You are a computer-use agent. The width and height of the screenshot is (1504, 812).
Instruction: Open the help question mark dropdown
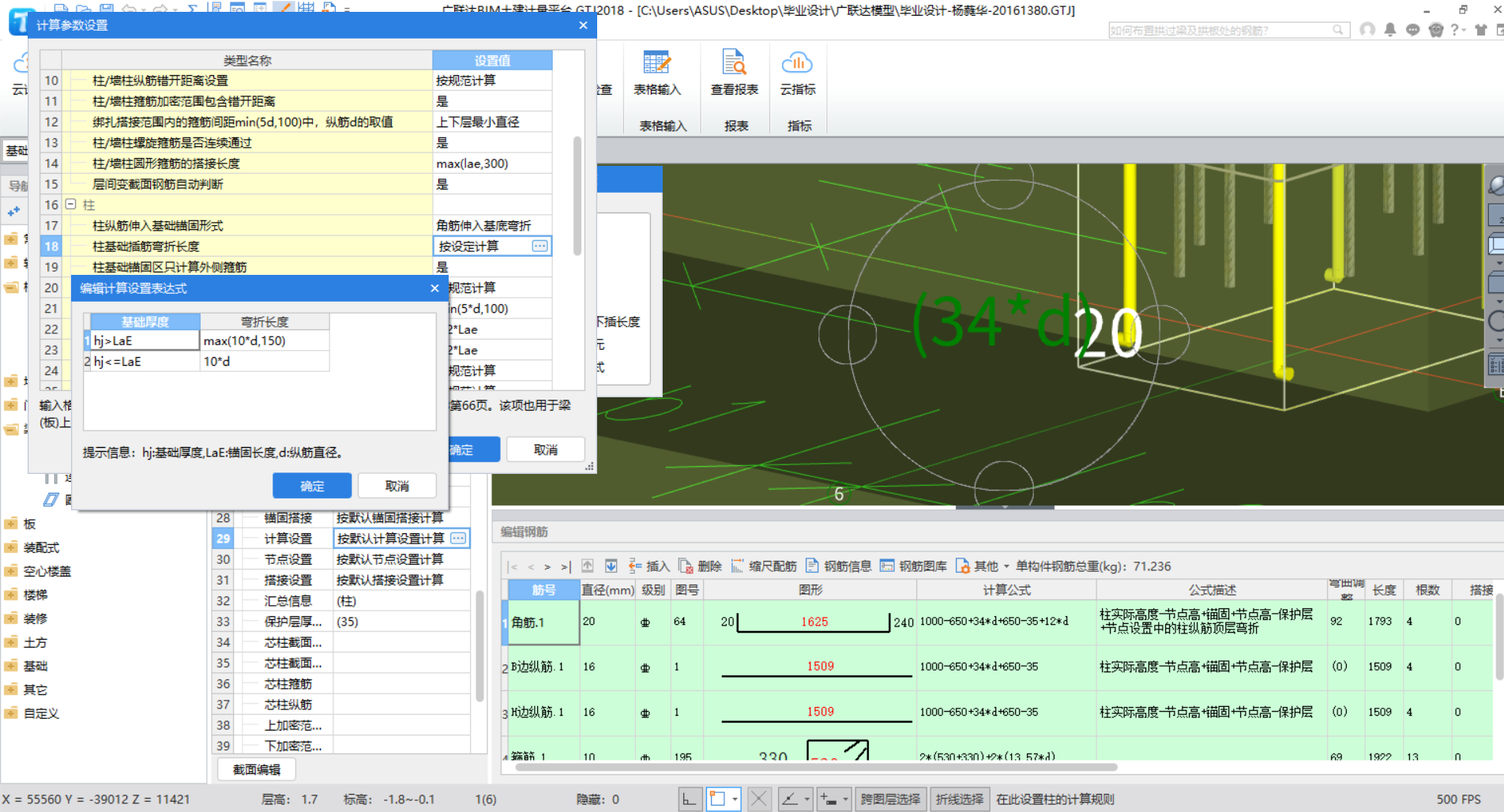point(1457,30)
